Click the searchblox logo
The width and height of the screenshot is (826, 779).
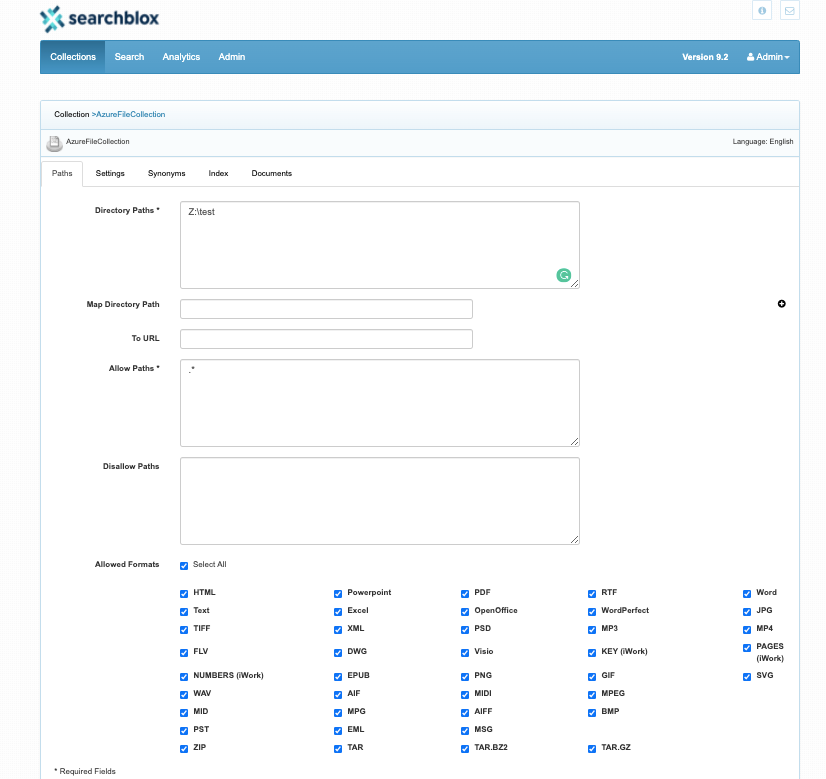(100, 19)
